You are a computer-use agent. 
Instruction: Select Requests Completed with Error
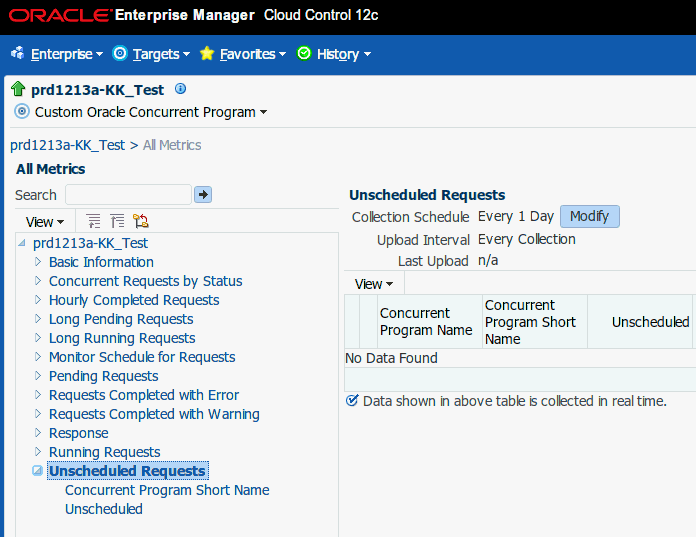click(144, 395)
